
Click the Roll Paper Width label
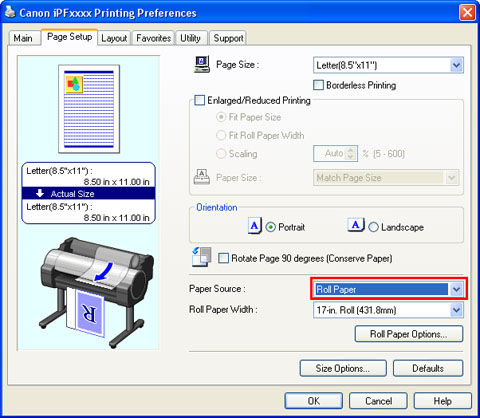tap(223, 310)
